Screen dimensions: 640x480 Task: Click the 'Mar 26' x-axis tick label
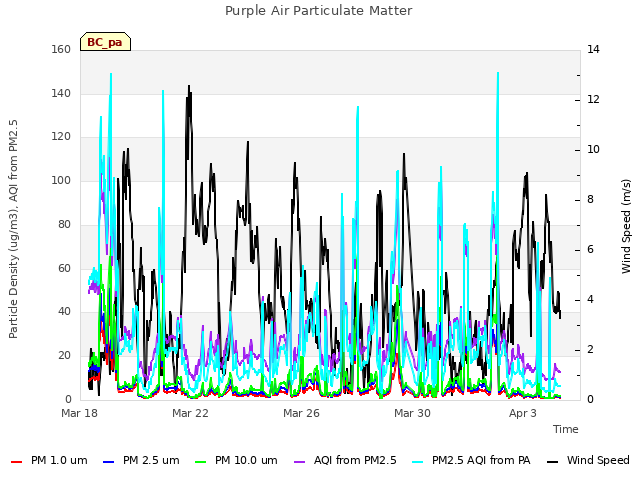301,413
